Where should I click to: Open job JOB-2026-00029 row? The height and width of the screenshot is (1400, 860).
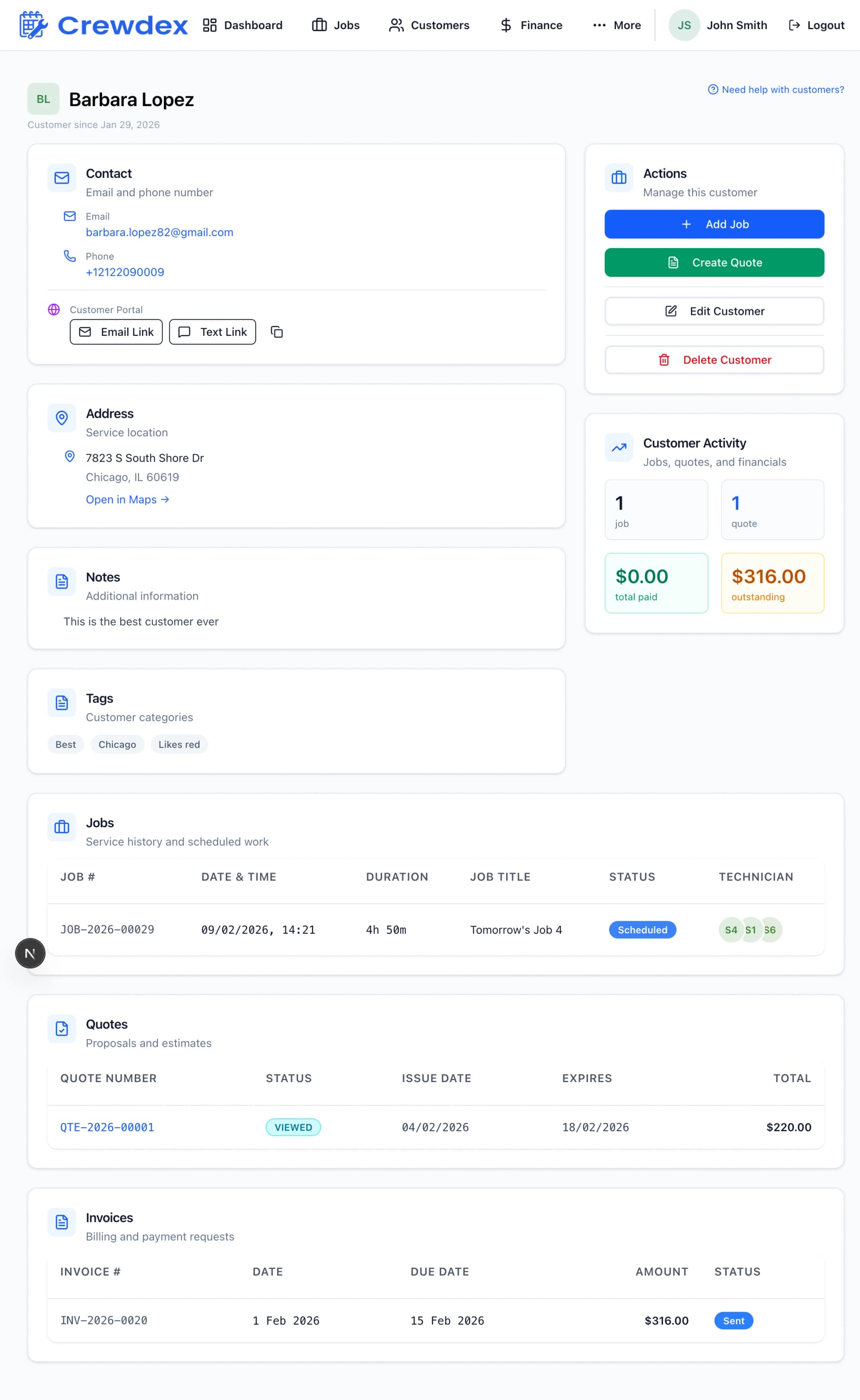pyautogui.click(x=436, y=930)
